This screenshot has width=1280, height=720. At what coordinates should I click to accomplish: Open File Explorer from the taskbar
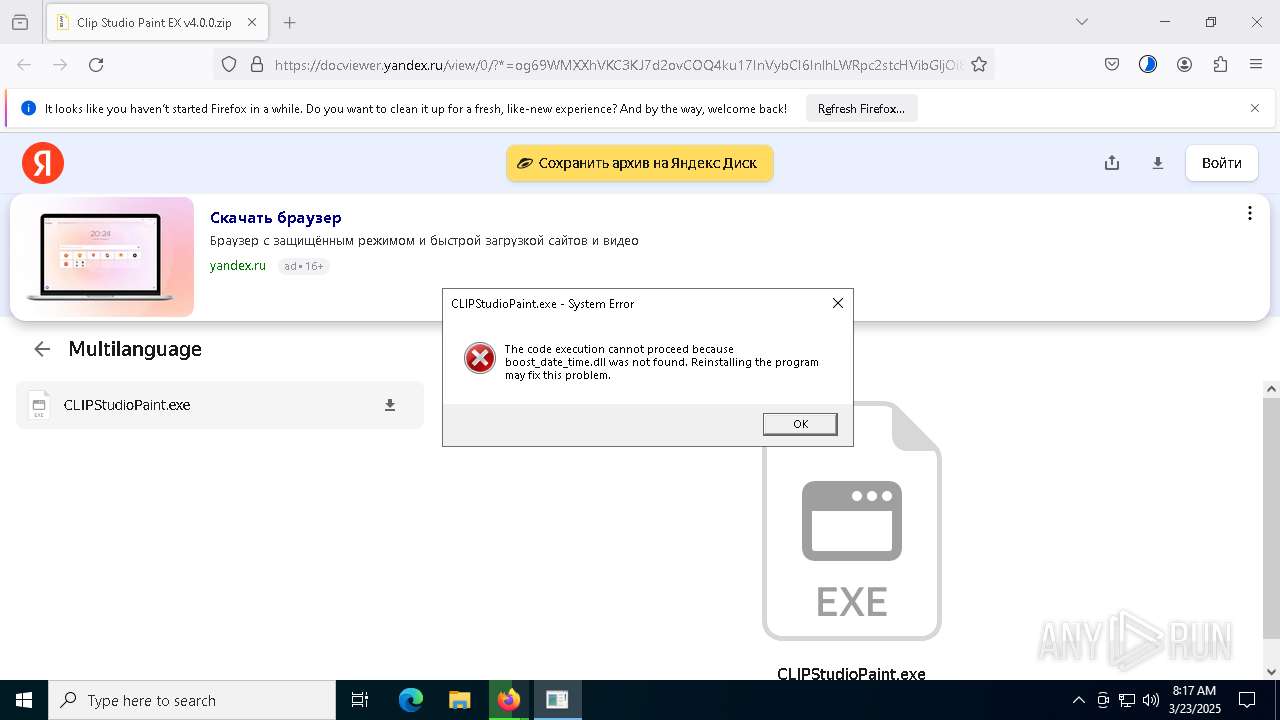459,700
